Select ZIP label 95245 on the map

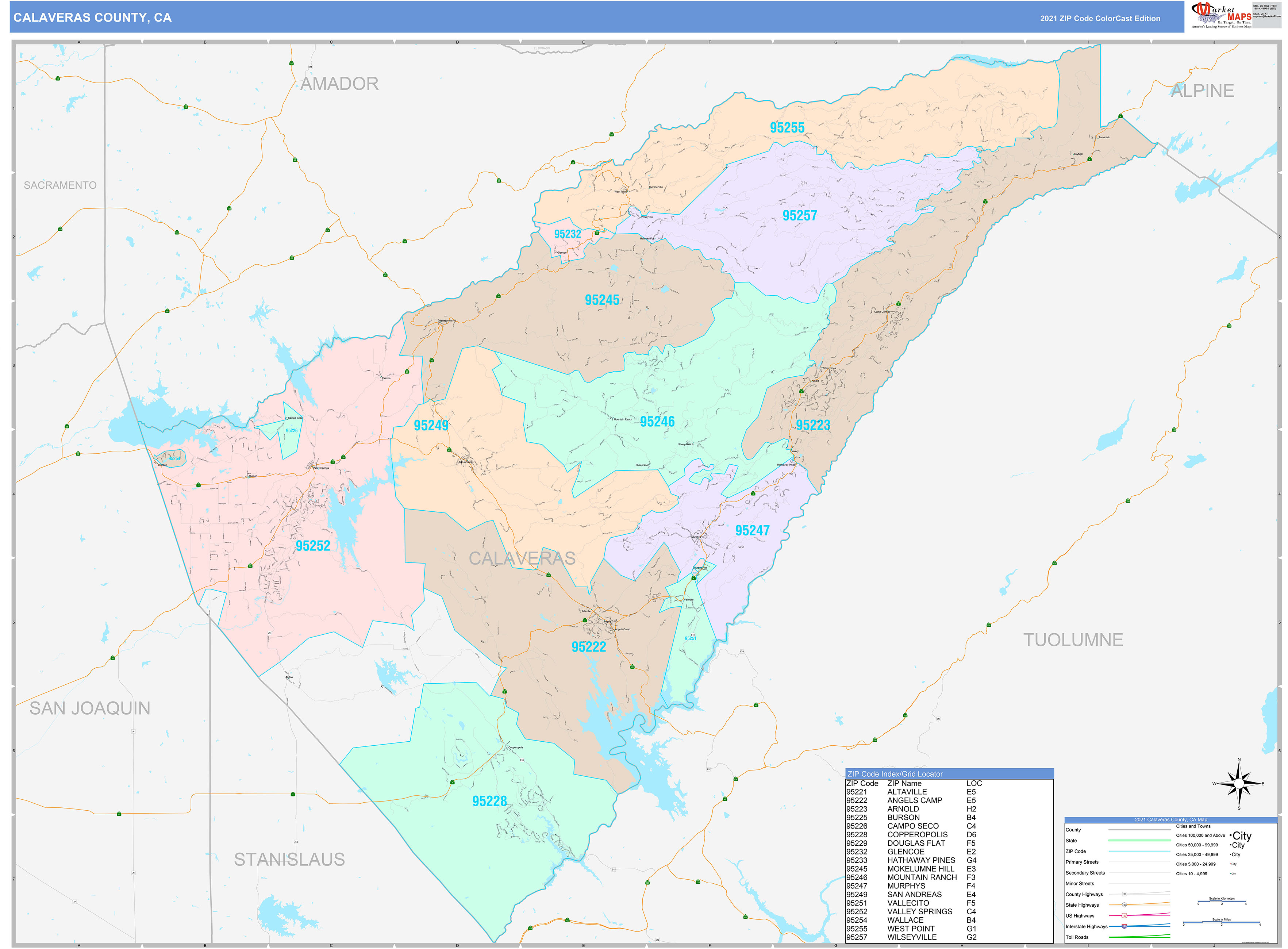pos(602,300)
